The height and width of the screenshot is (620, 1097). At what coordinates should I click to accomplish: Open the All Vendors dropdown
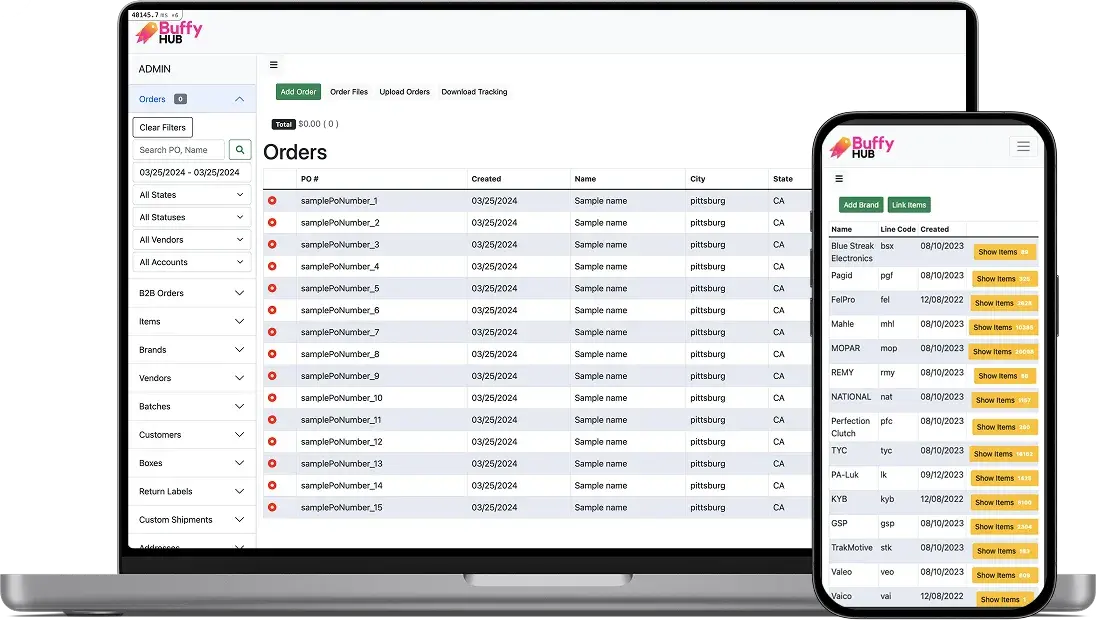[x=192, y=239]
